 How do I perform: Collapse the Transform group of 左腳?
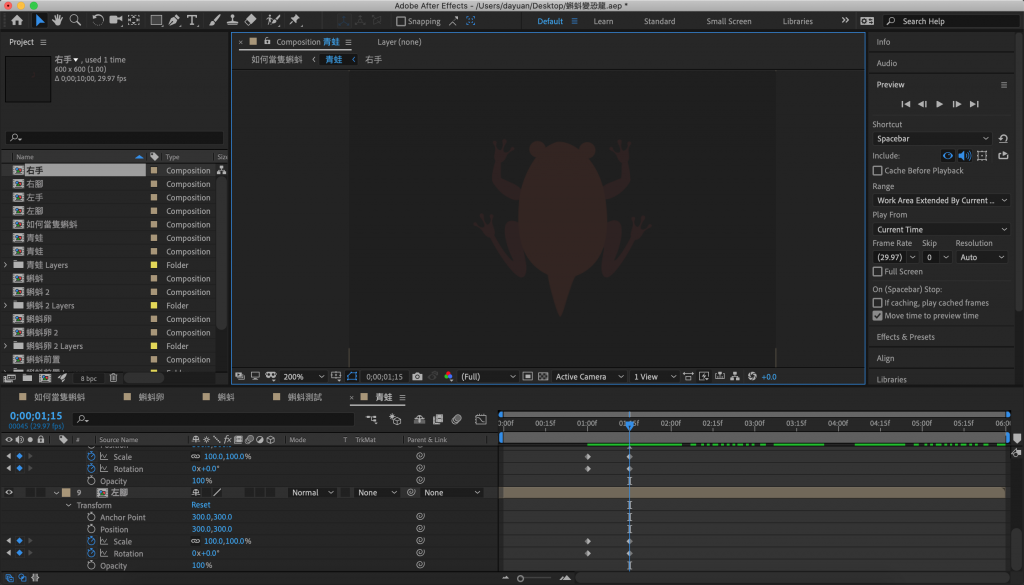tap(69, 505)
